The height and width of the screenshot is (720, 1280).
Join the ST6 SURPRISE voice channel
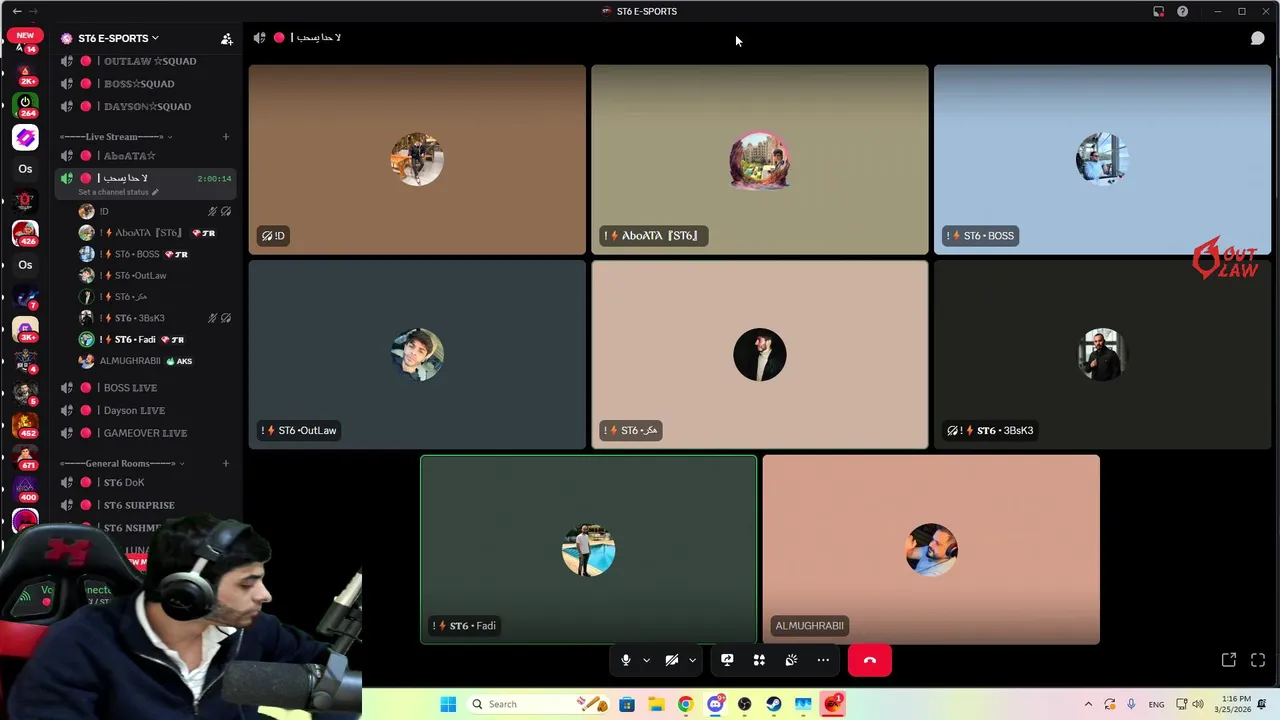point(146,505)
